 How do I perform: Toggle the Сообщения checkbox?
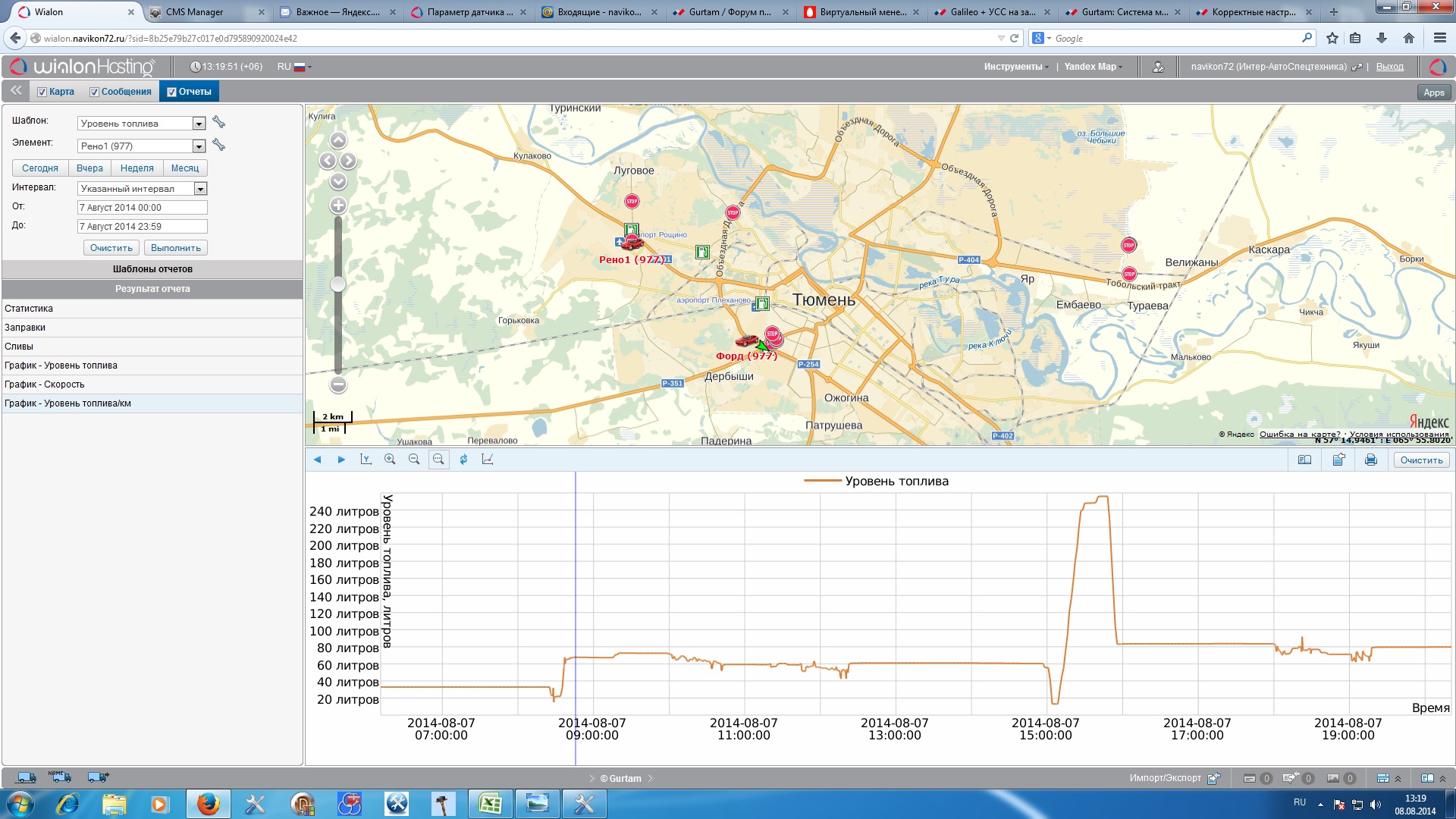coord(95,93)
